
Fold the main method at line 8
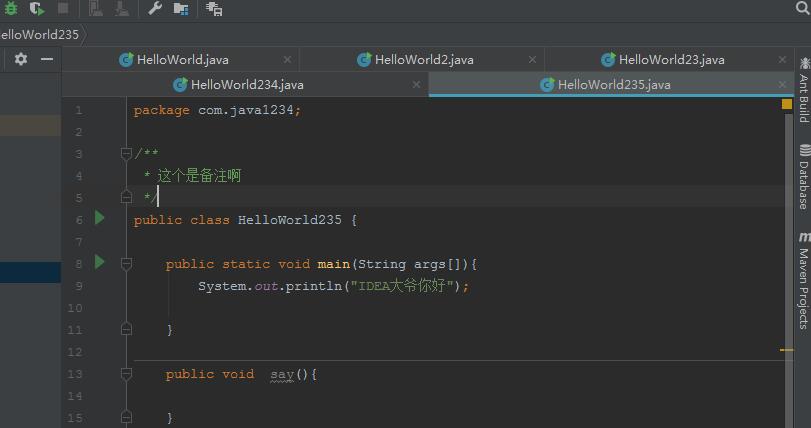tap(126, 264)
